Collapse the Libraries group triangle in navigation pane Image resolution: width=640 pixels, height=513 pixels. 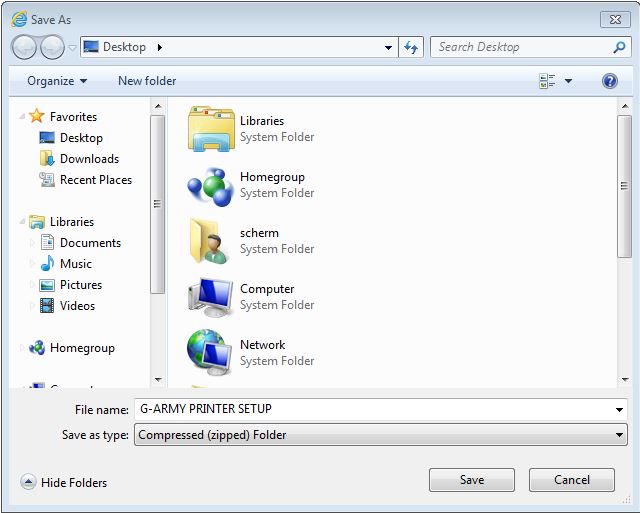pos(22,222)
